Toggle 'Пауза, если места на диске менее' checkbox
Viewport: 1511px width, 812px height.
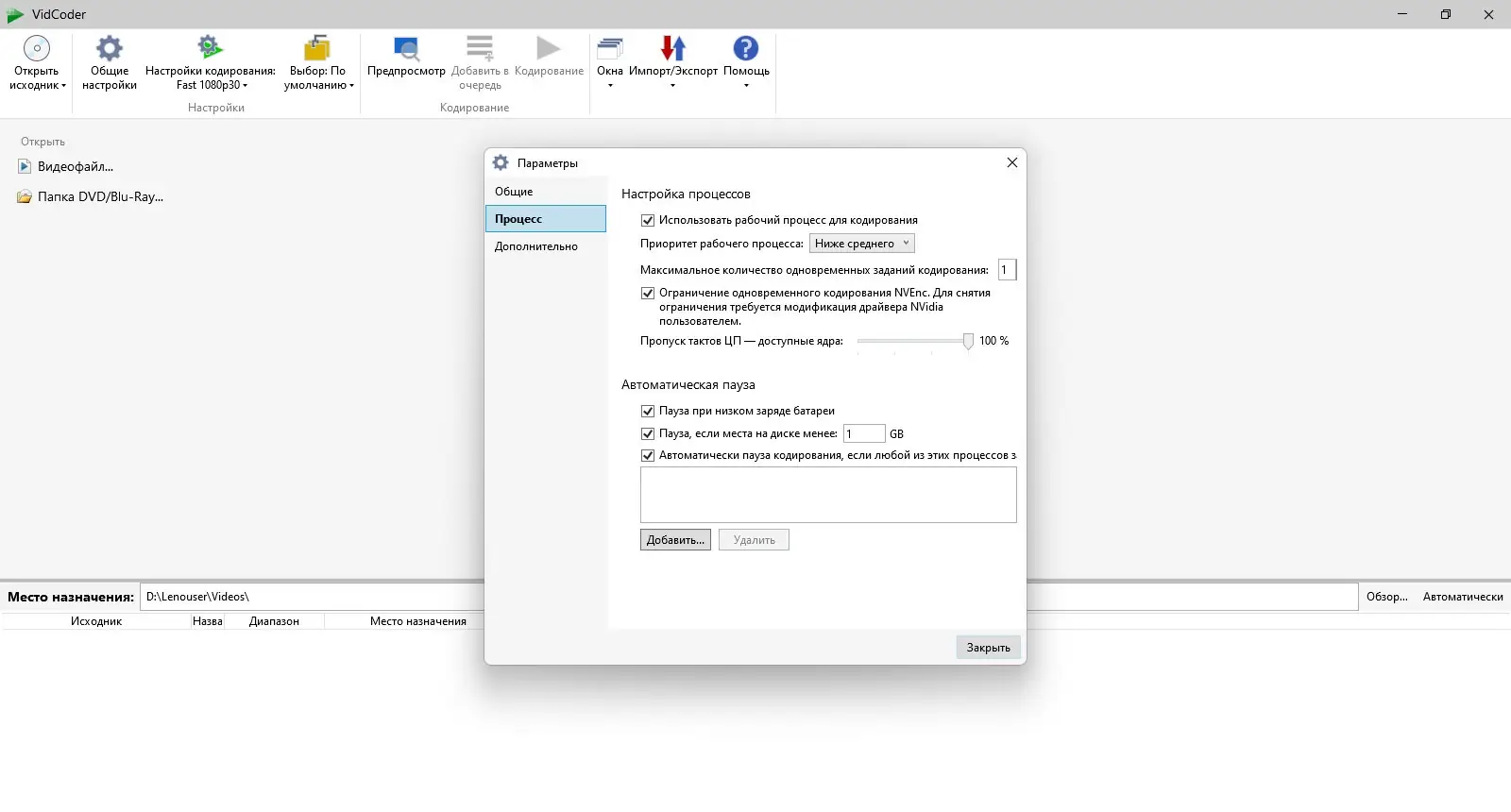(x=648, y=434)
